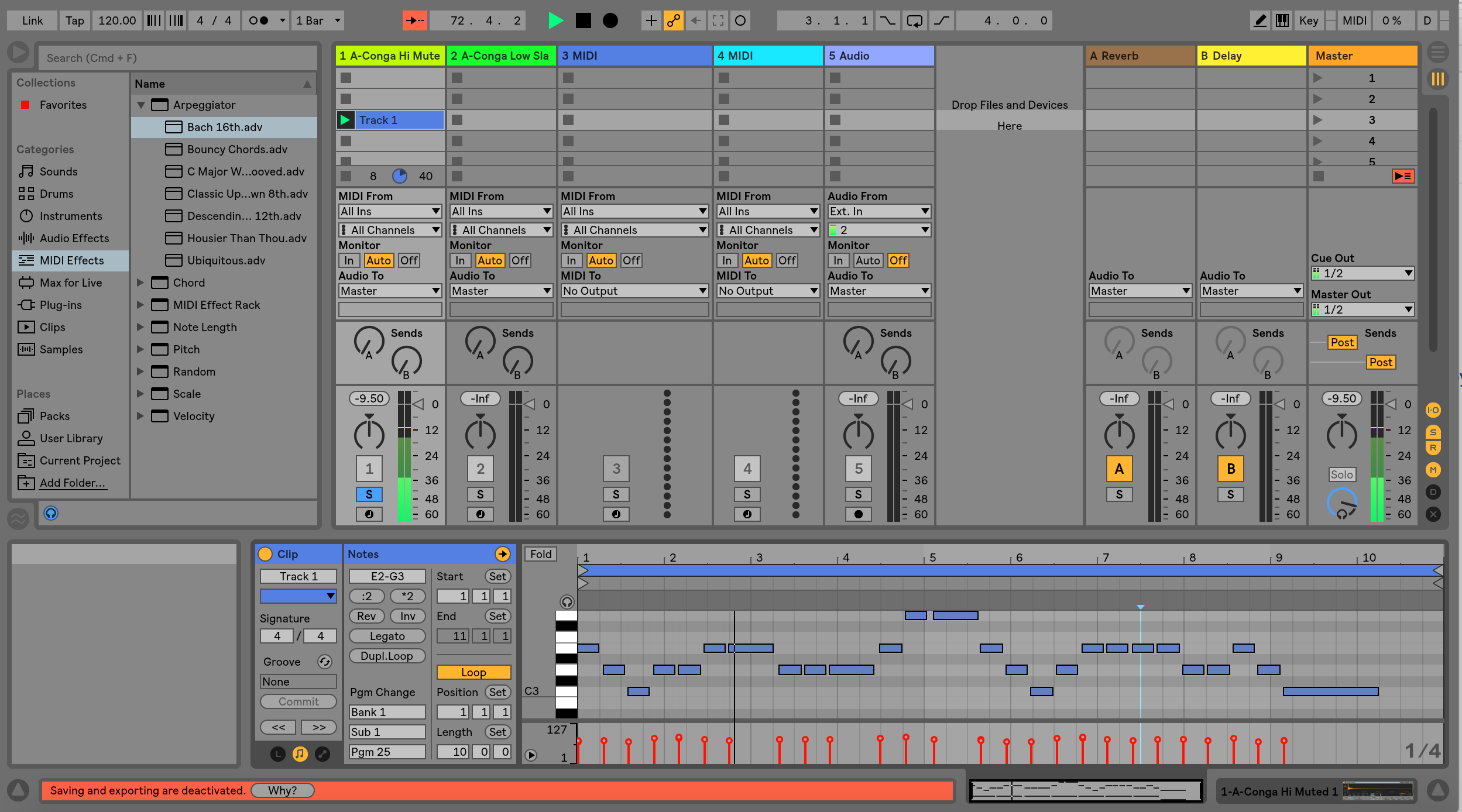Screen dimensions: 1462x812
Task: Show the Envelopes box icon in Clip view
Action: (x=322, y=754)
